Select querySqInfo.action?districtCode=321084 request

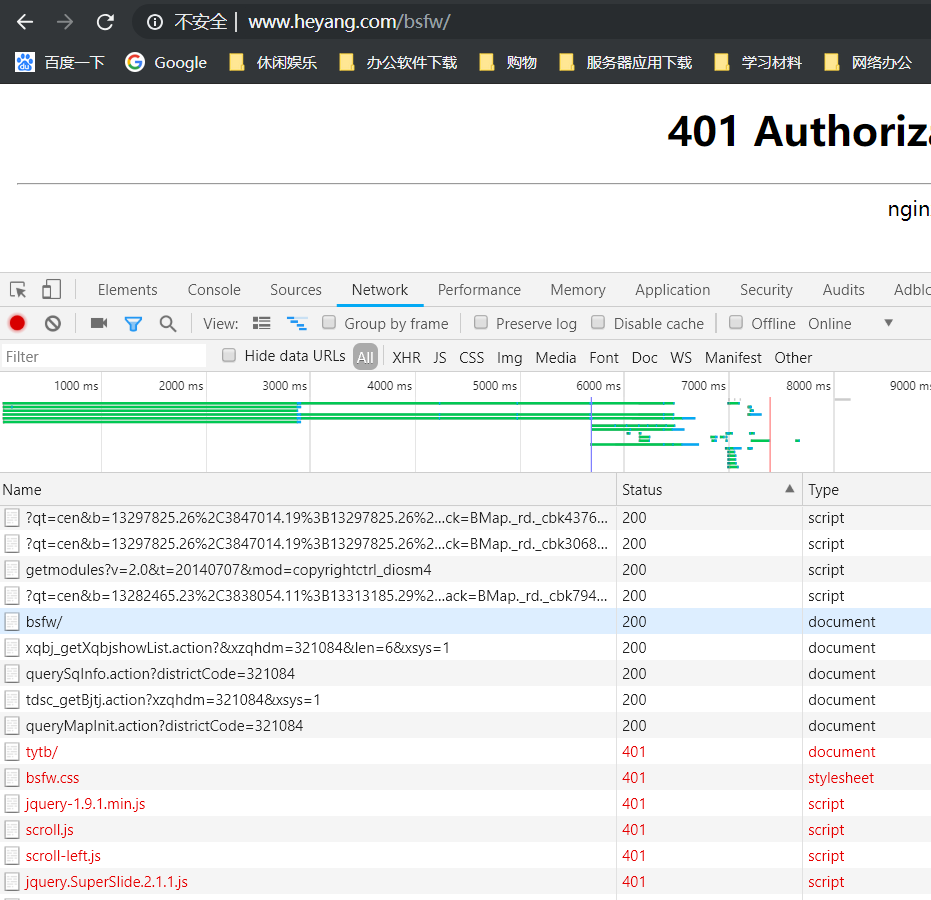click(x=466, y=674)
